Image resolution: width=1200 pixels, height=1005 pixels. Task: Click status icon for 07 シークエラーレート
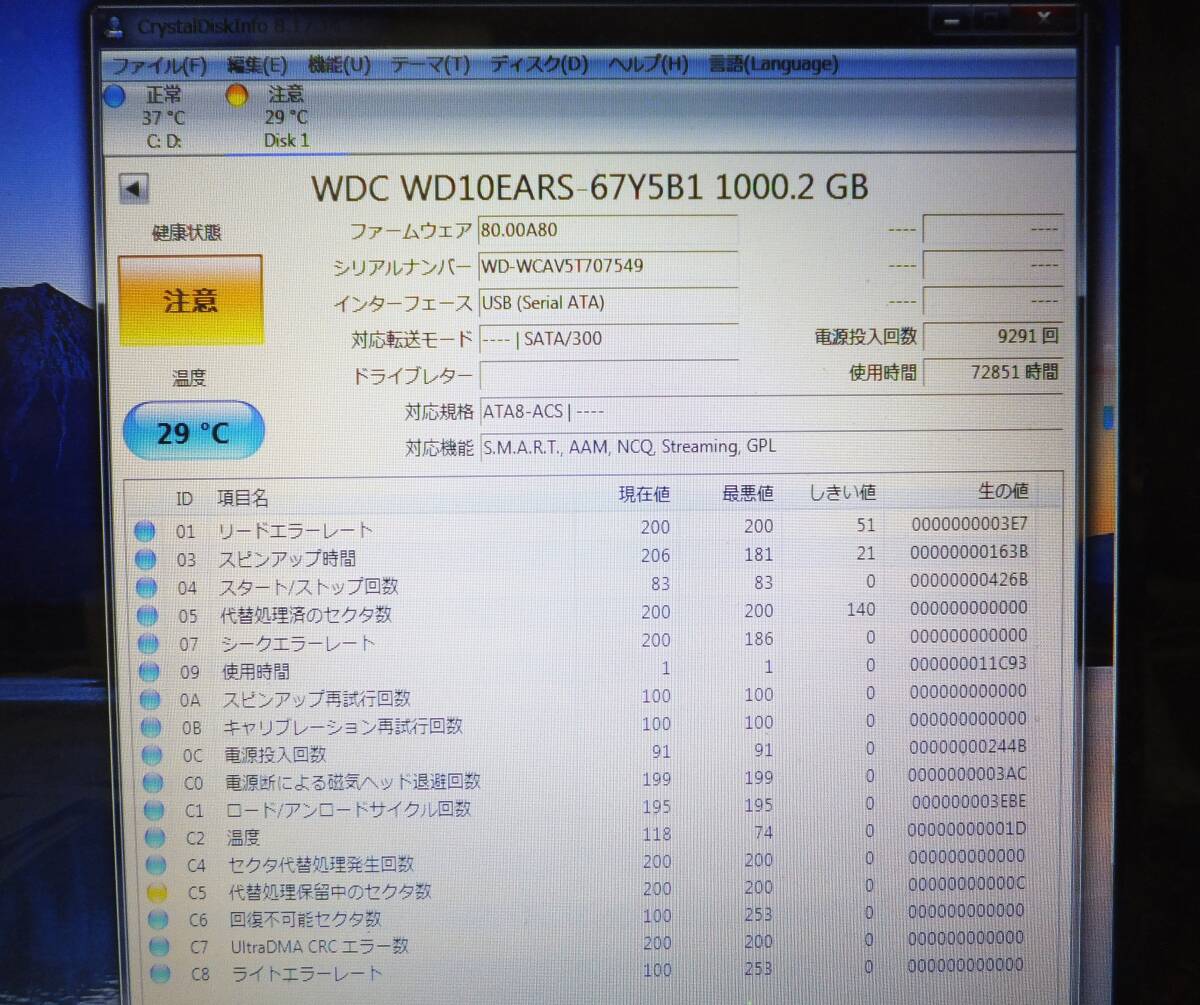pyautogui.click(x=148, y=643)
